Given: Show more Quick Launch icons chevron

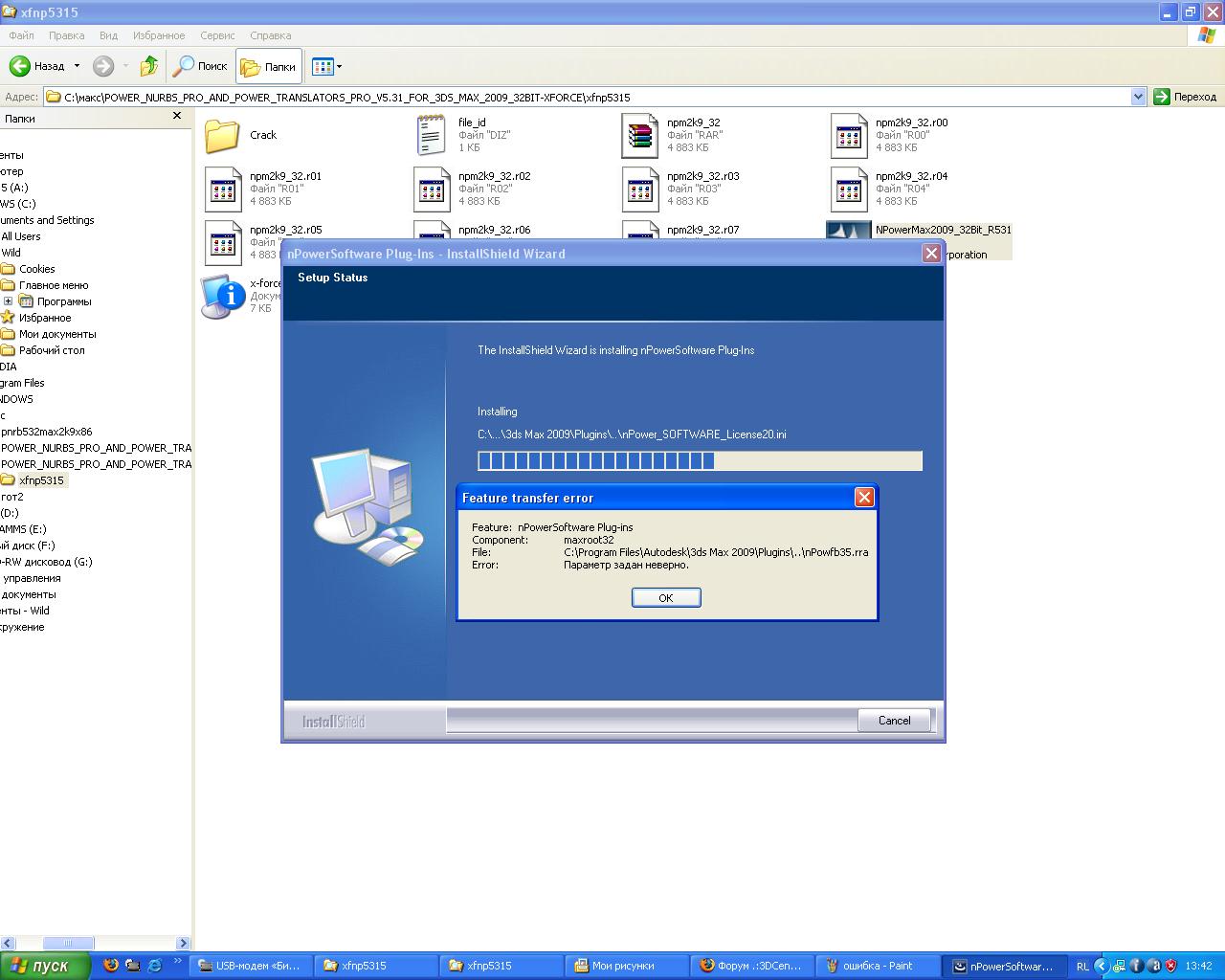Looking at the screenshot, I should coord(177,960).
